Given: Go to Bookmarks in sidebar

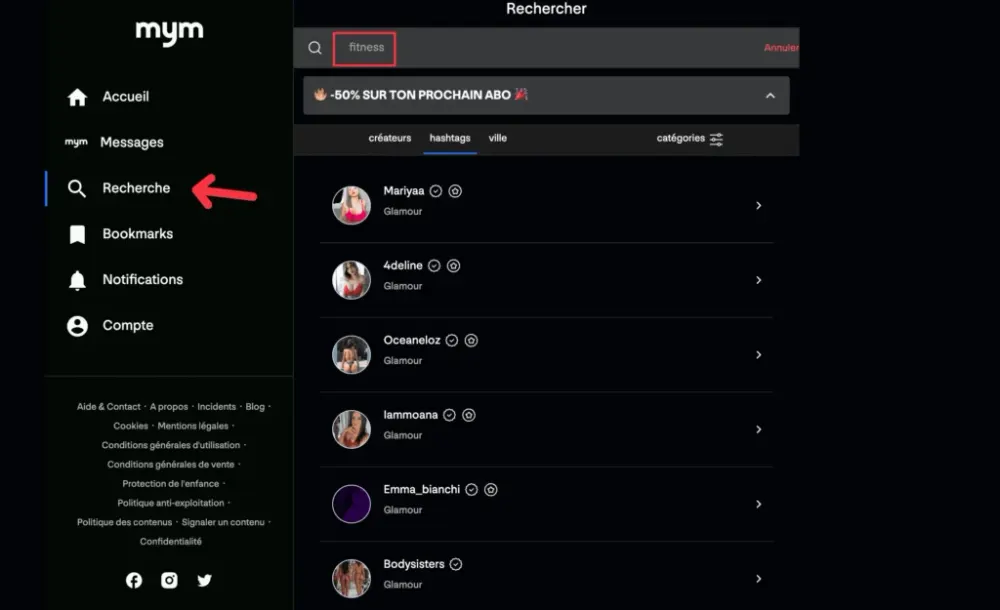Looking at the screenshot, I should pyautogui.click(x=138, y=234).
